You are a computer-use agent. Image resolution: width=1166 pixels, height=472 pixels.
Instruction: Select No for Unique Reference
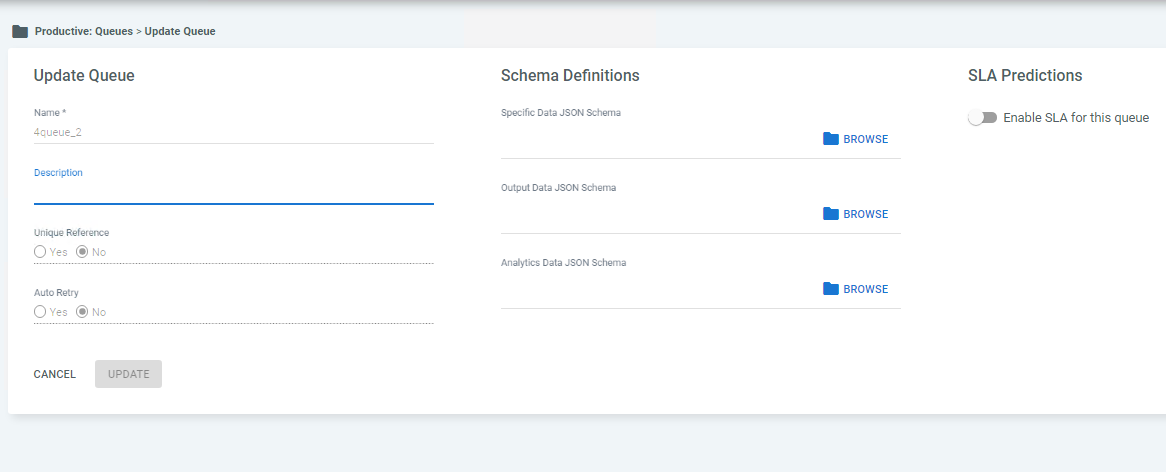pos(83,252)
